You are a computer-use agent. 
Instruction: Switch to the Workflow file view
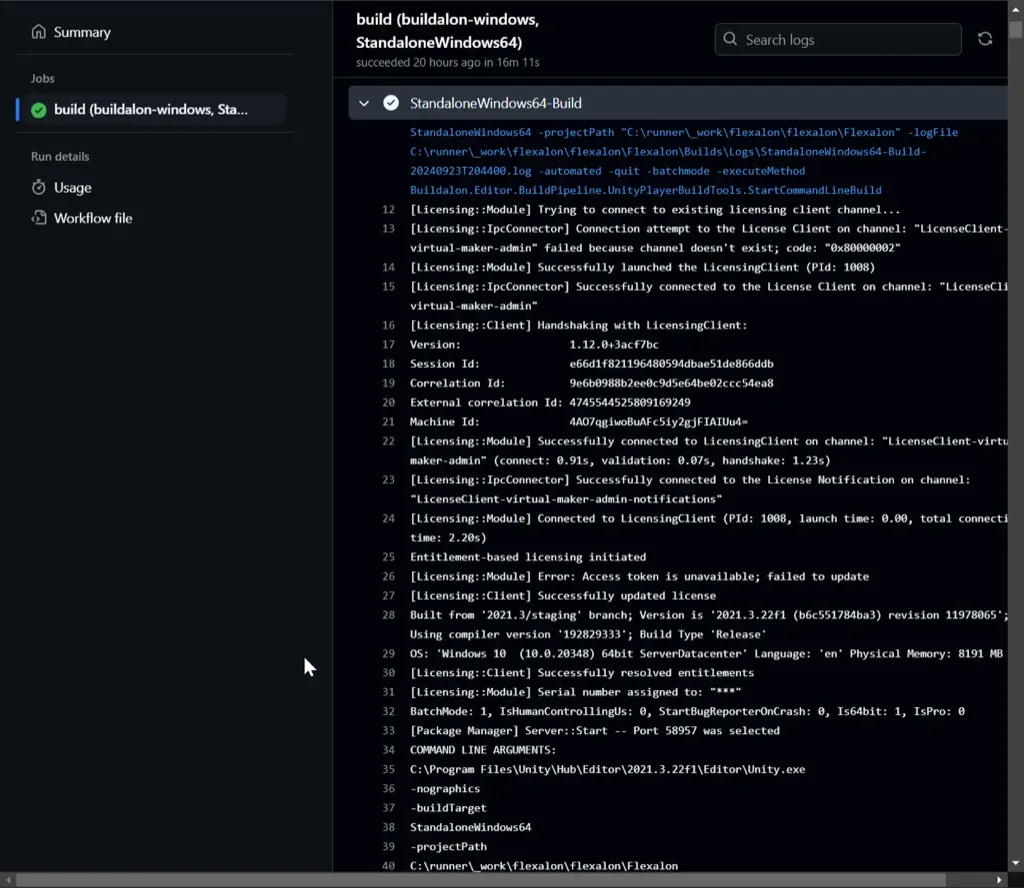92,217
